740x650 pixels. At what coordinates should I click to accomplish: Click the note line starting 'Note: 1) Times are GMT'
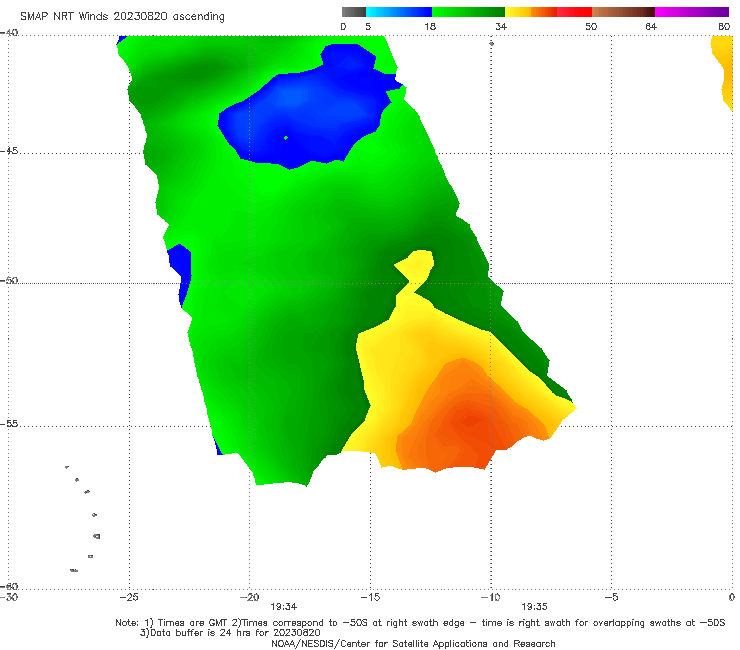(x=420, y=623)
